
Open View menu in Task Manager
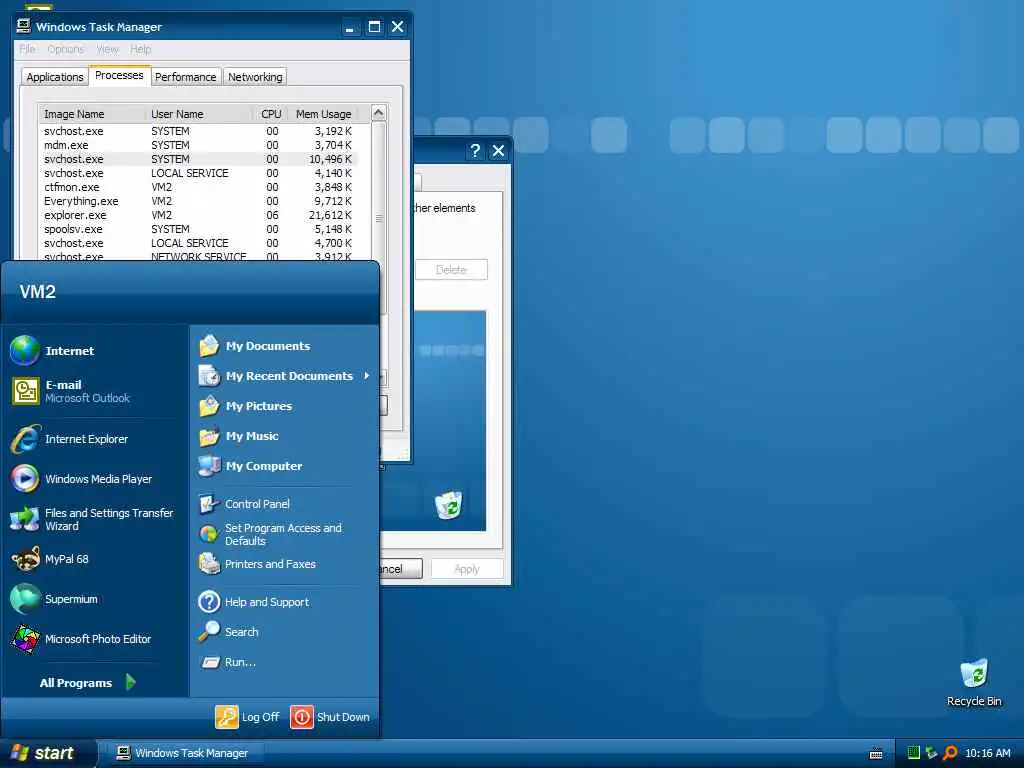107,49
